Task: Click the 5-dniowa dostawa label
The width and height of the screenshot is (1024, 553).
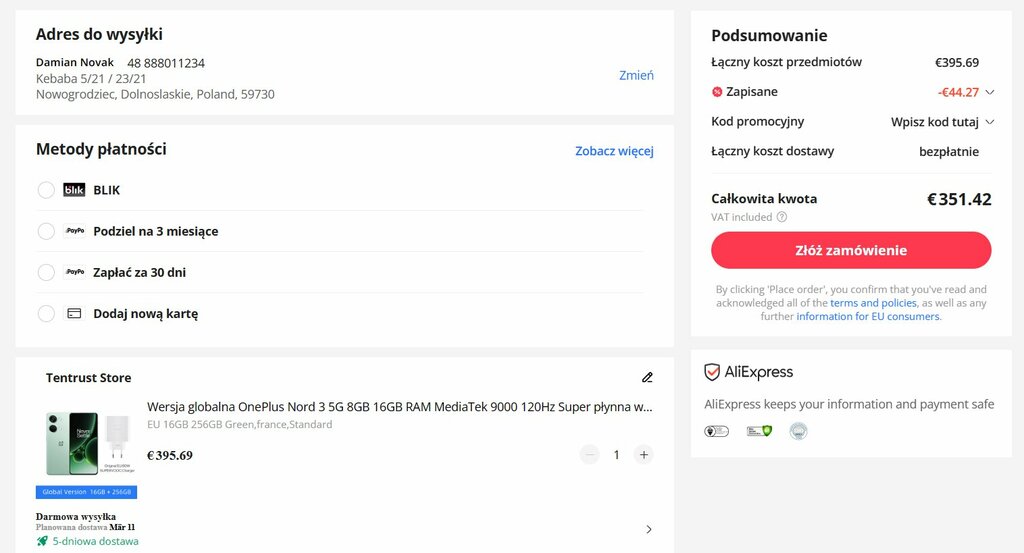Action: (95, 541)
